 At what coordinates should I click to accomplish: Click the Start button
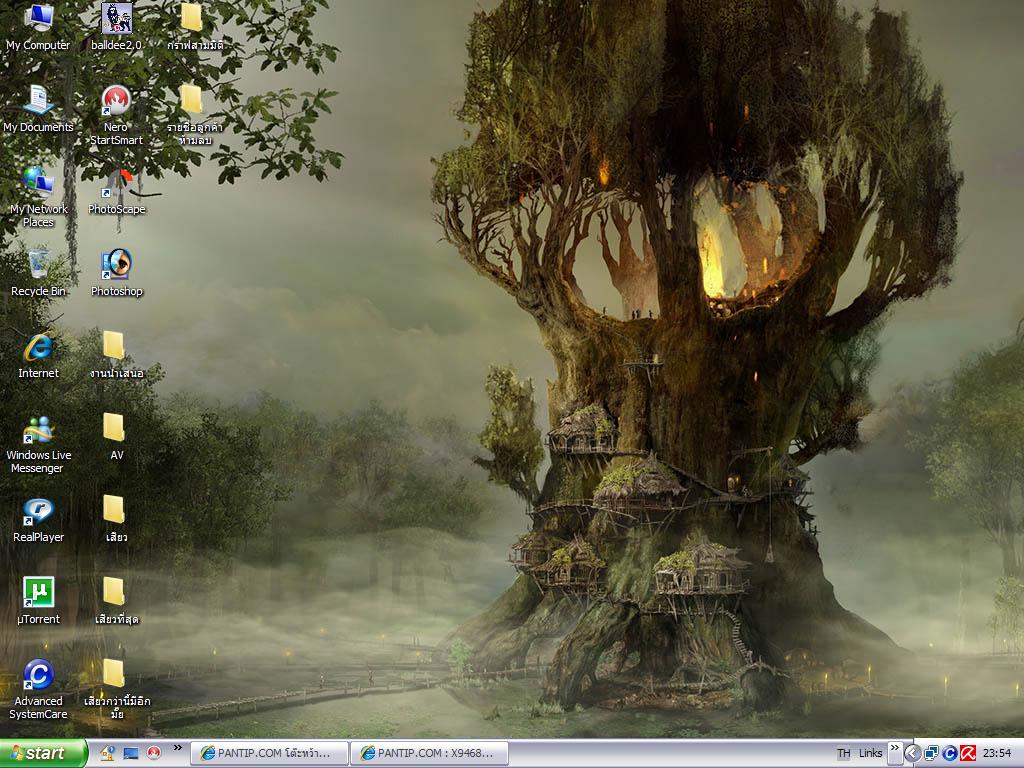[43, 753]
